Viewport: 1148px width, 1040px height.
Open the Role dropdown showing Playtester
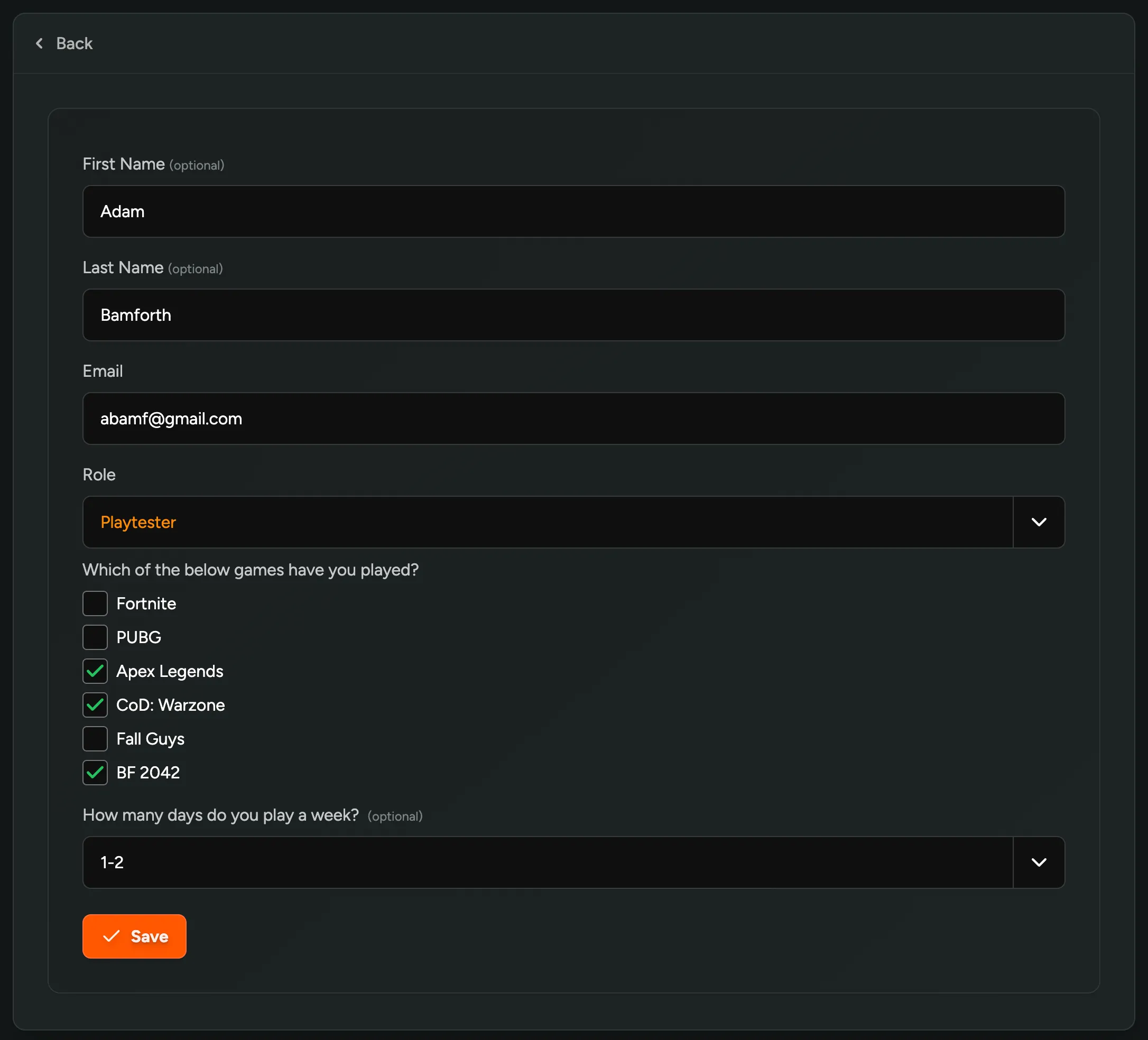547,522
